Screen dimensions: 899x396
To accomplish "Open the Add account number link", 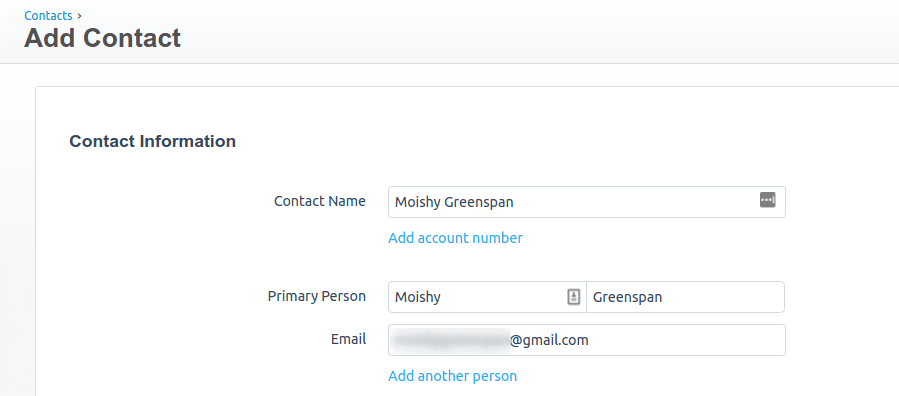I will click(x=455, y=238).
